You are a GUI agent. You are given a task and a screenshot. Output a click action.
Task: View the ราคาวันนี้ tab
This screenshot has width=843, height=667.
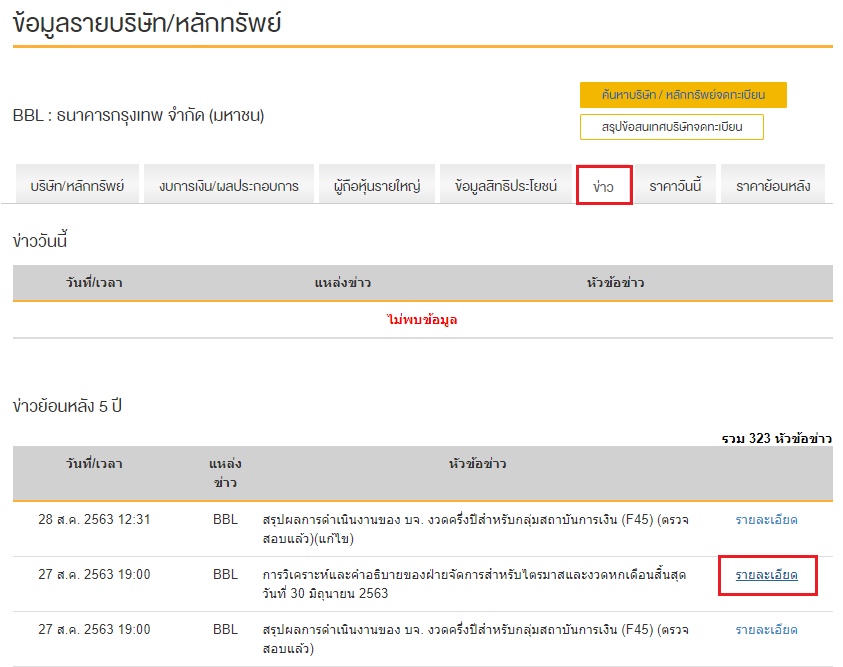[x=676, y=186]
